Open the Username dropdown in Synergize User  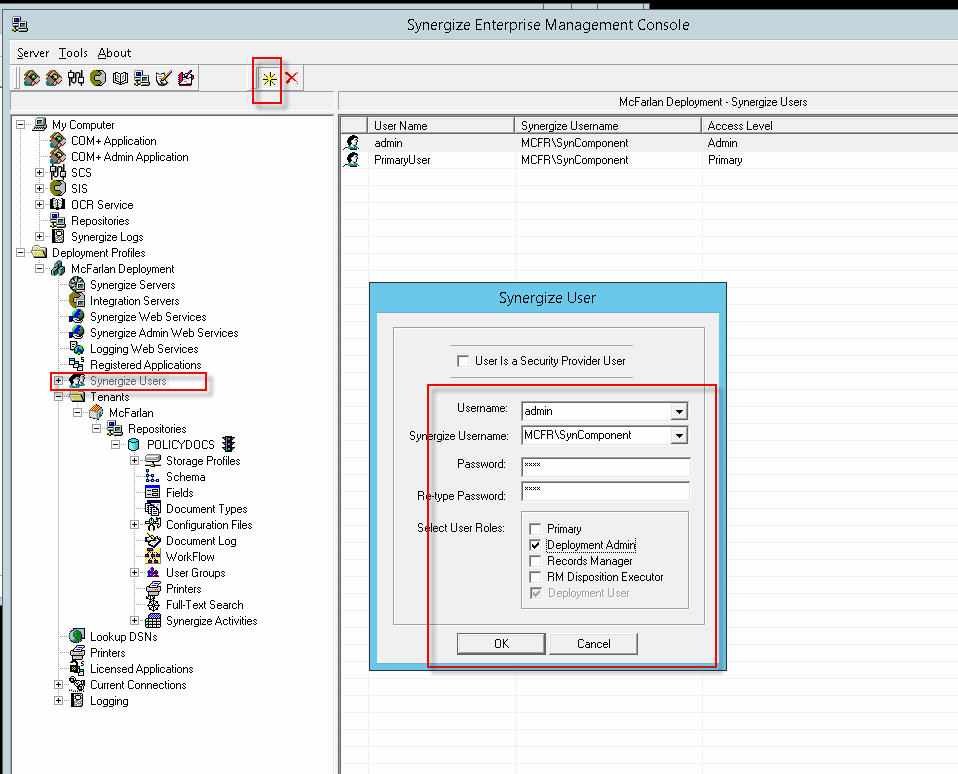pyautogui.click(x=679, y=411)
